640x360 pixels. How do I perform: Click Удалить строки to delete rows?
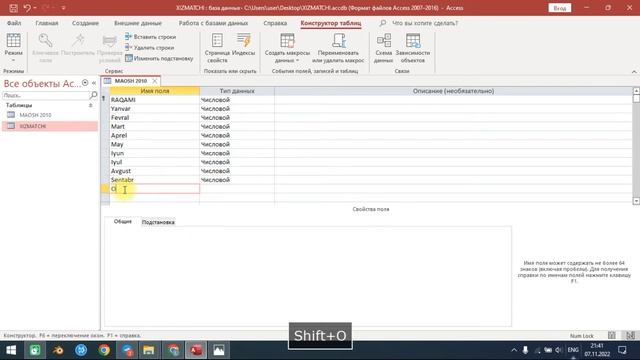pos(150,47)
